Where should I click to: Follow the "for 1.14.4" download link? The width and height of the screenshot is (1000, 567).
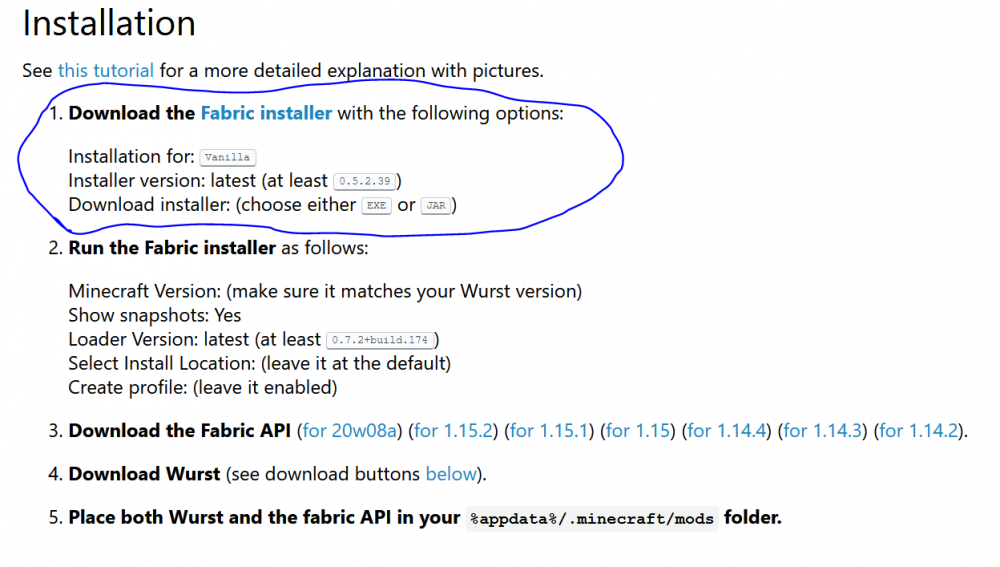coord(728,431)
